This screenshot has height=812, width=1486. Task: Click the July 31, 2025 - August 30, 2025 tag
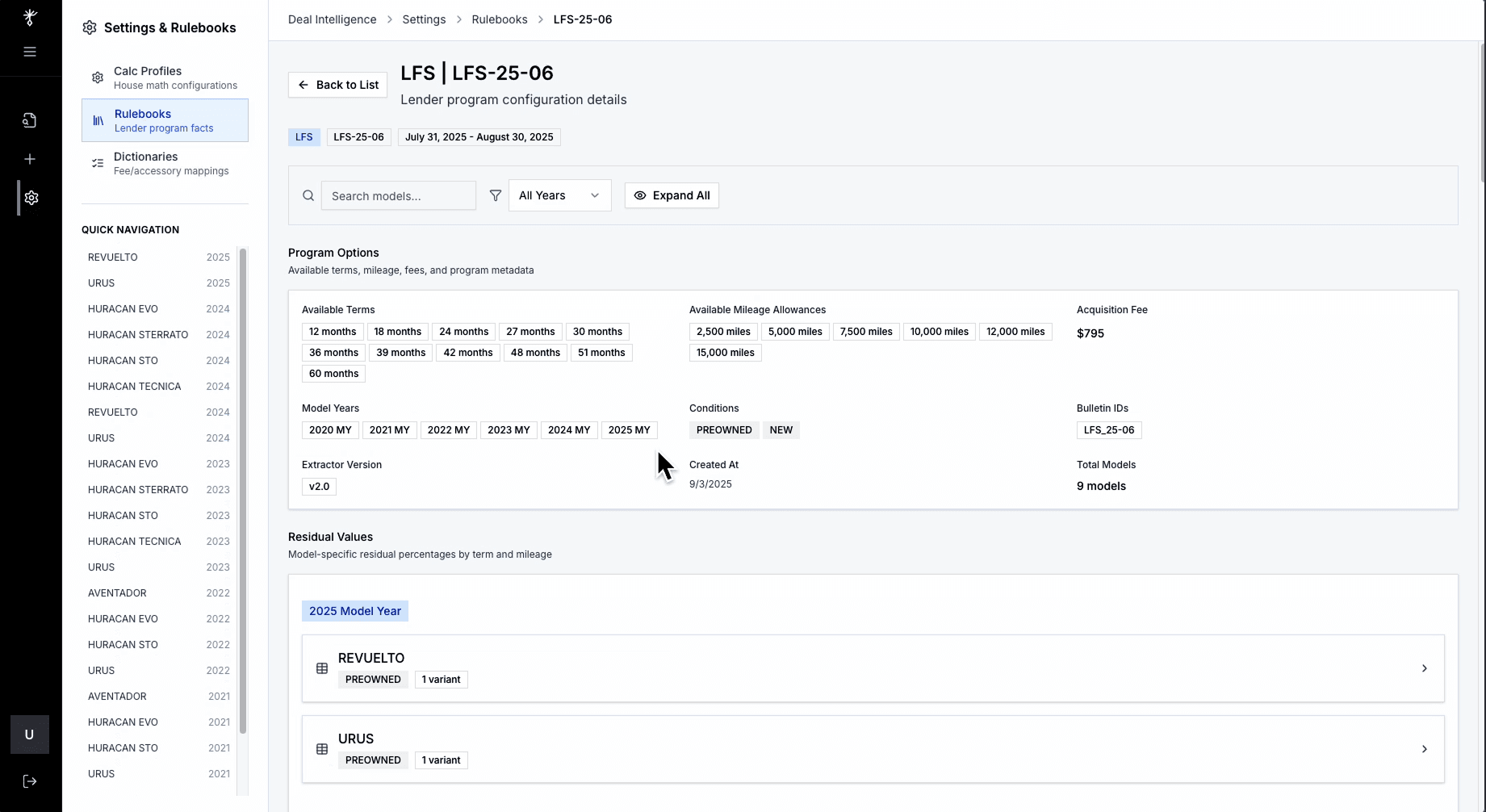(x=479, y=137)
